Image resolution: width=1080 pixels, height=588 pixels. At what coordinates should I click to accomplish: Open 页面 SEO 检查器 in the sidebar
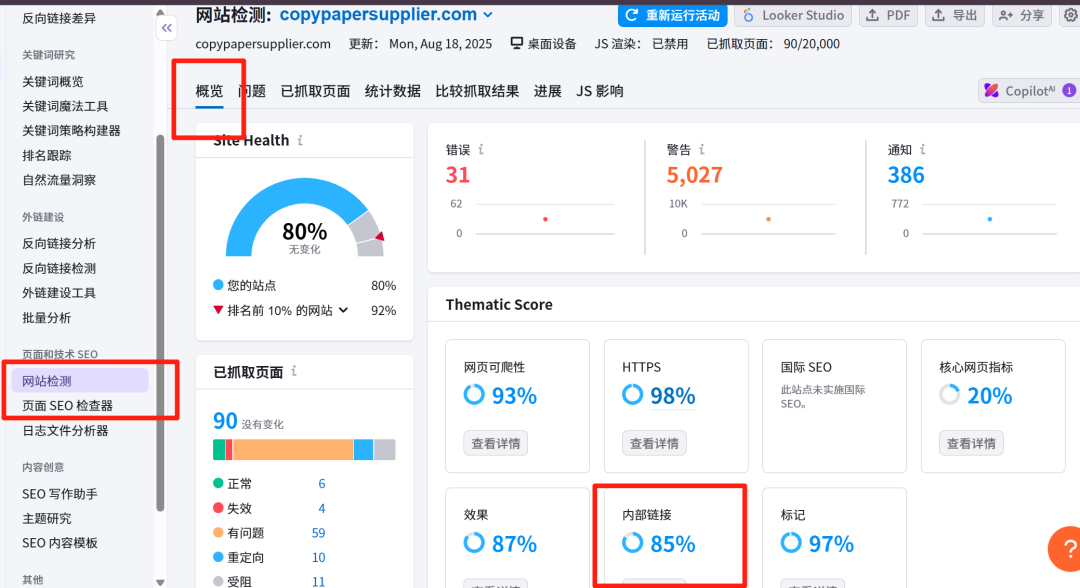[68, 406]
